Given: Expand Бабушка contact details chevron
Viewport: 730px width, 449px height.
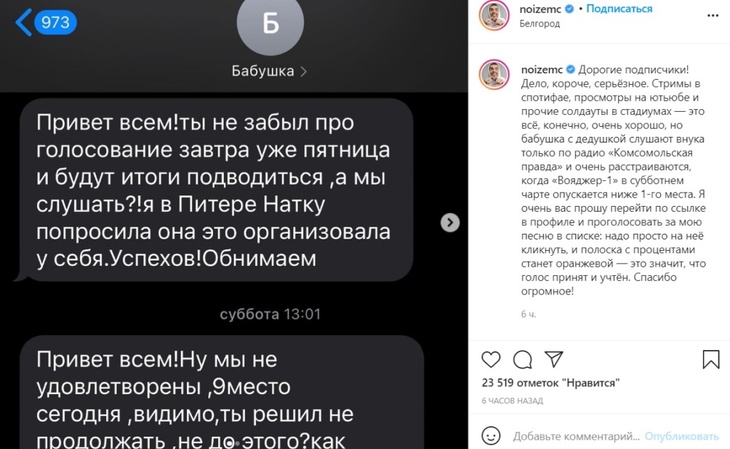Looking at the screenshot, I should [303, 71].
